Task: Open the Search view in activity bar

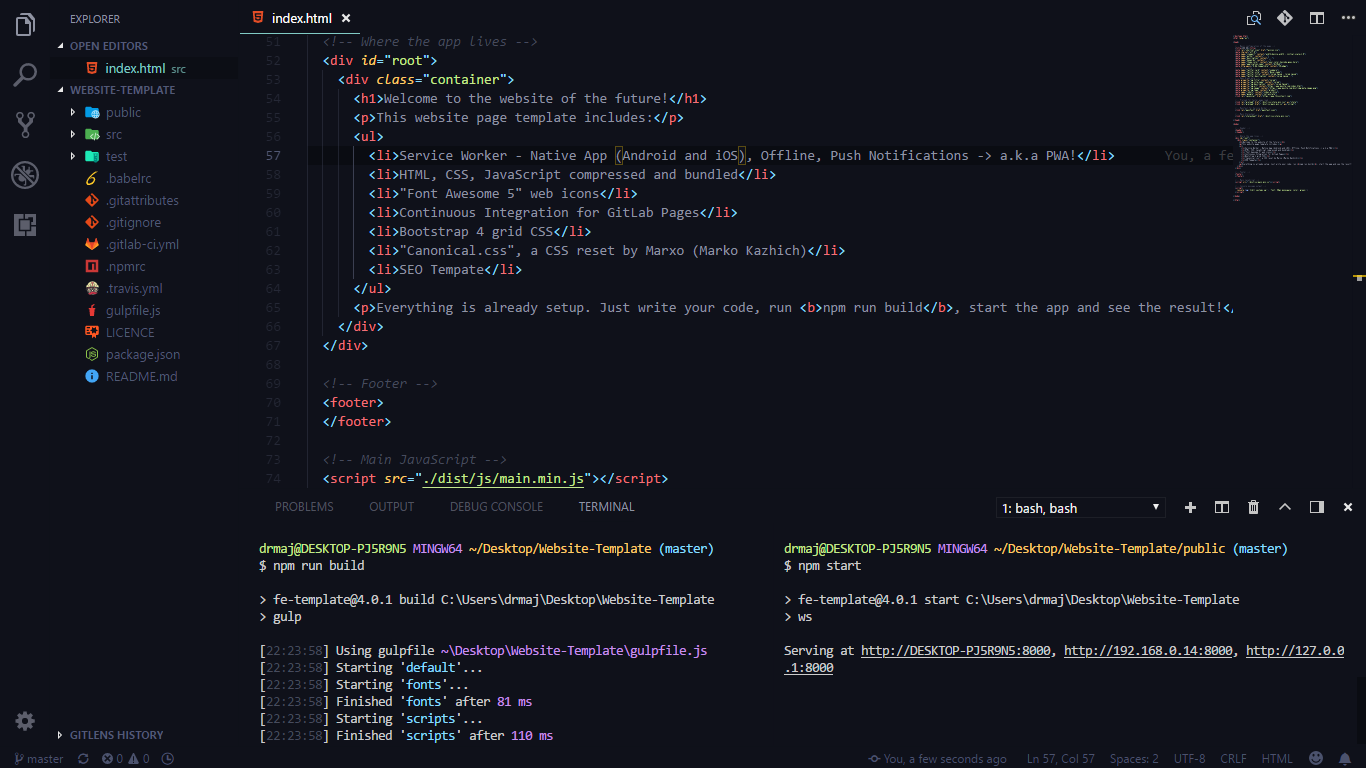Action: tap(25, 75)
